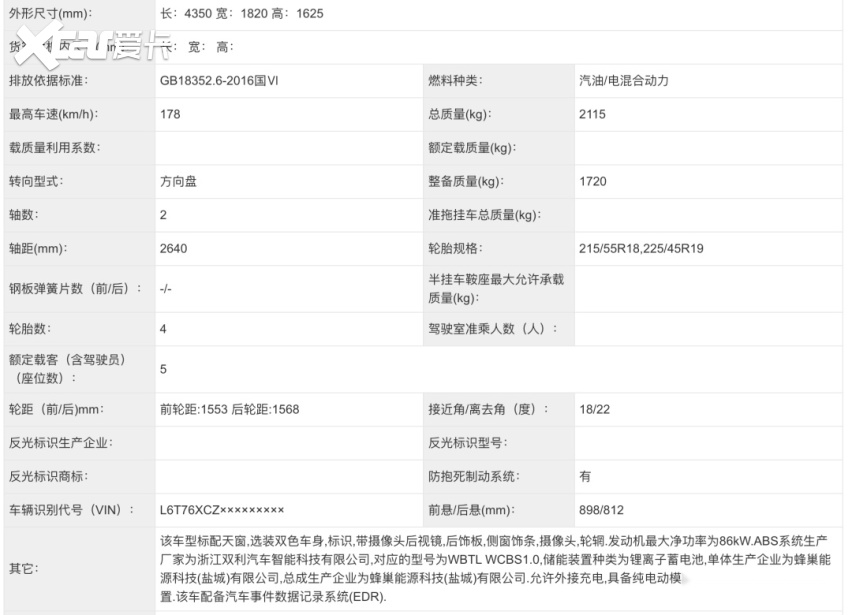Click the 排放依据标准 label

(48, 81)
